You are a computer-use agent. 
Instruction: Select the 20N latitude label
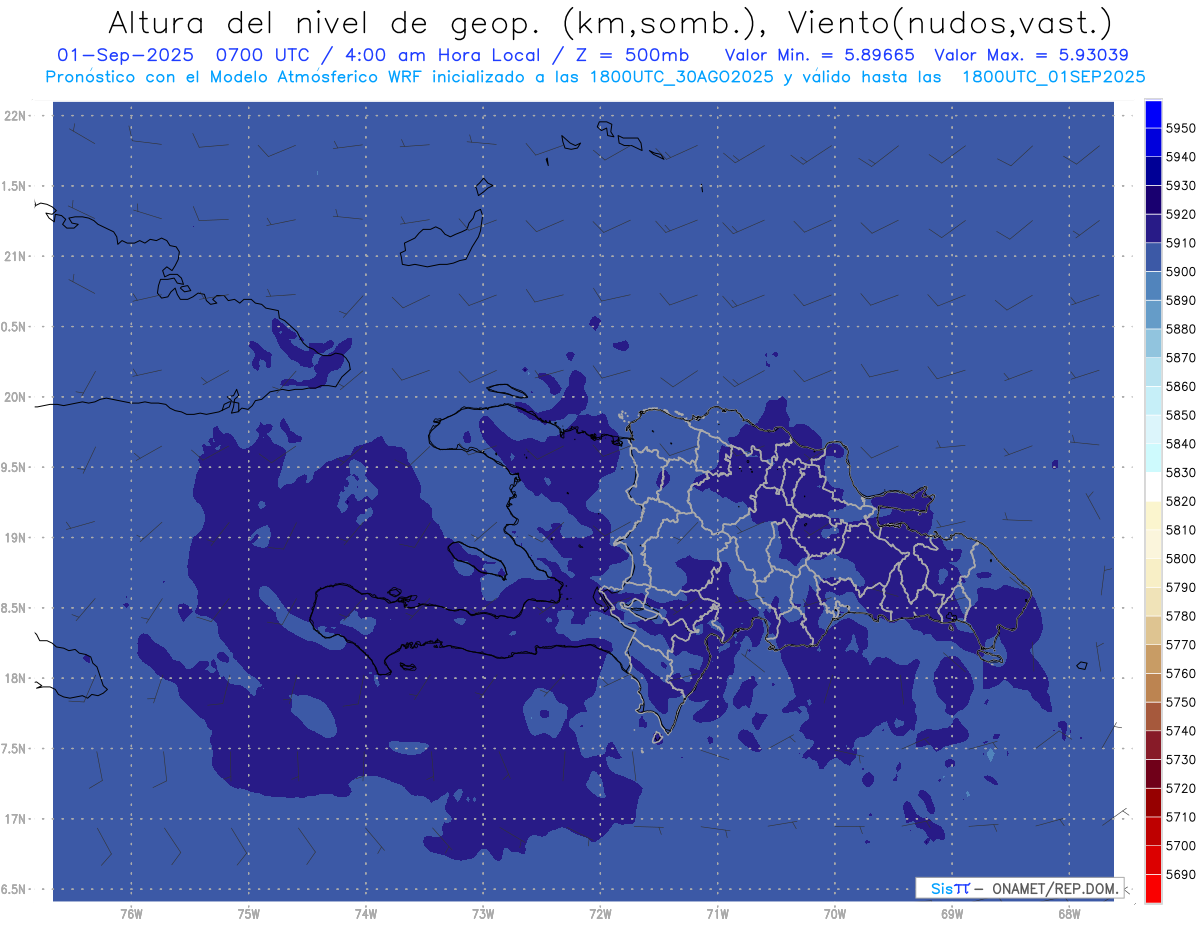[17, 397]
